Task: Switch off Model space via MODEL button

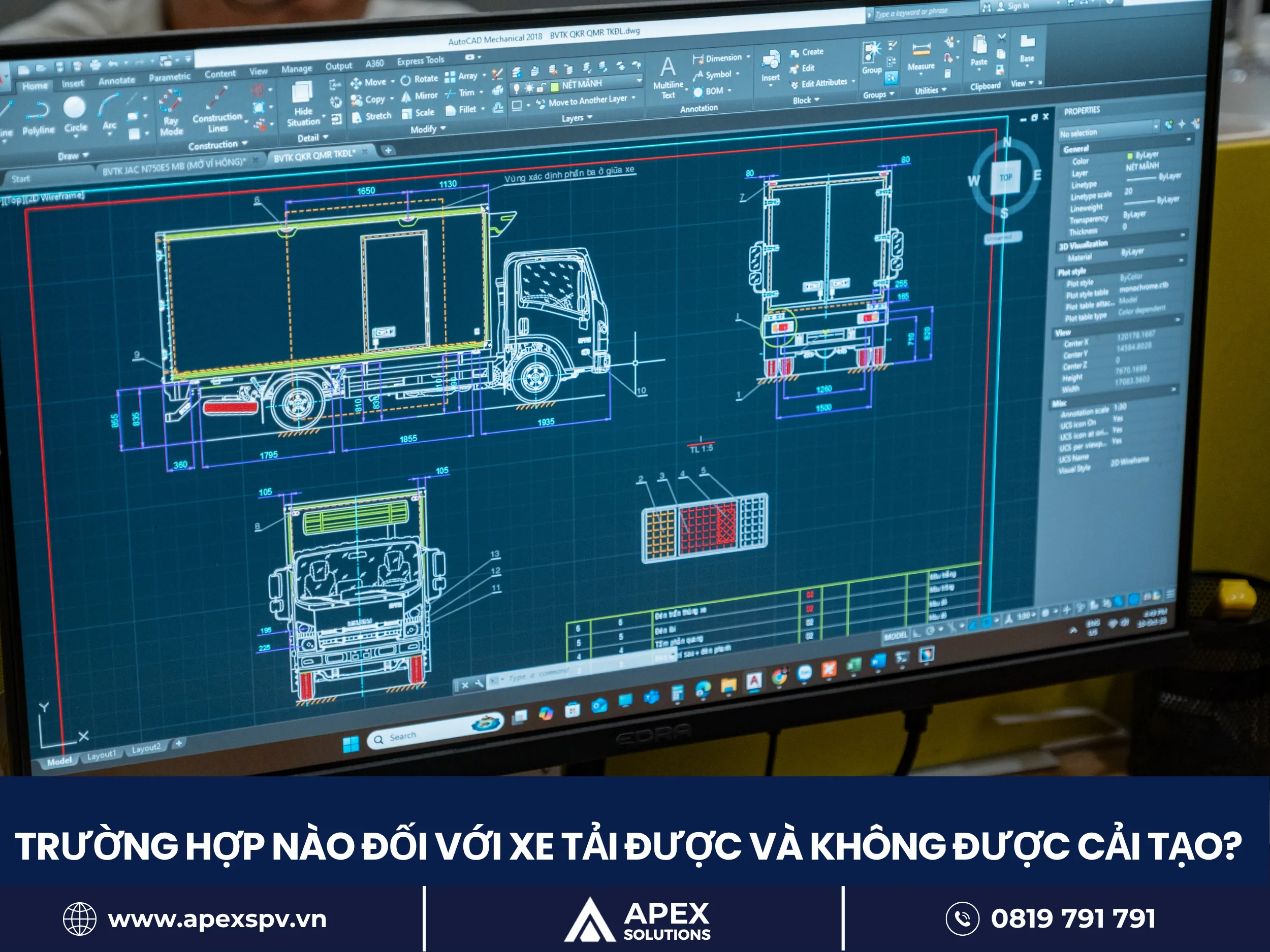Action: pyautogui.click(x=896, y=635)
